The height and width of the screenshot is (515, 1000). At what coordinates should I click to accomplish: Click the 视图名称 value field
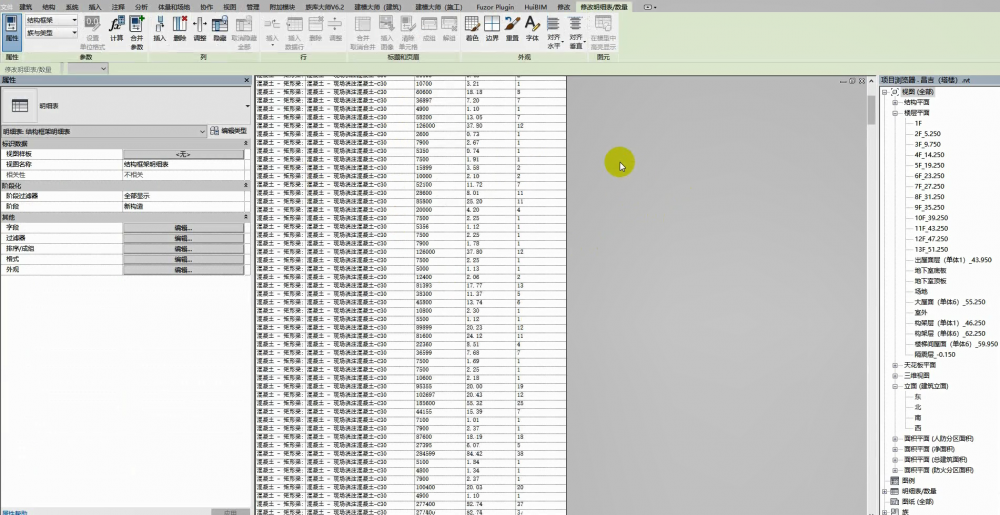coord(183,164)
